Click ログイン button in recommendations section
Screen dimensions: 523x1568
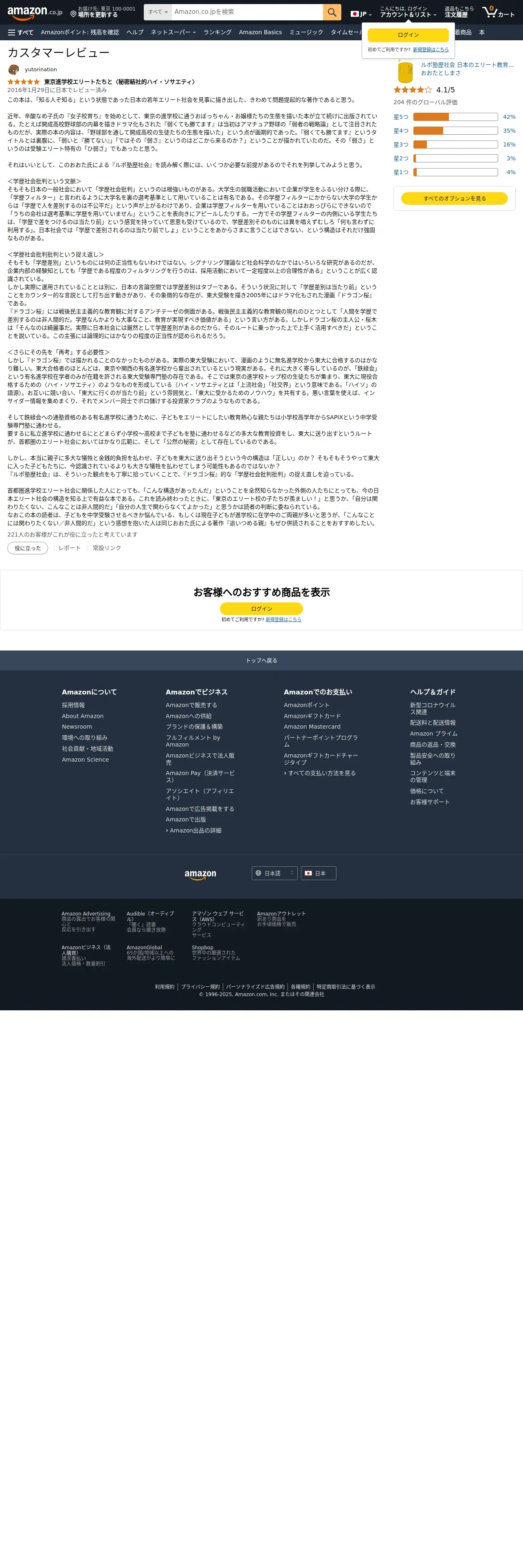(x=261, y=609)
